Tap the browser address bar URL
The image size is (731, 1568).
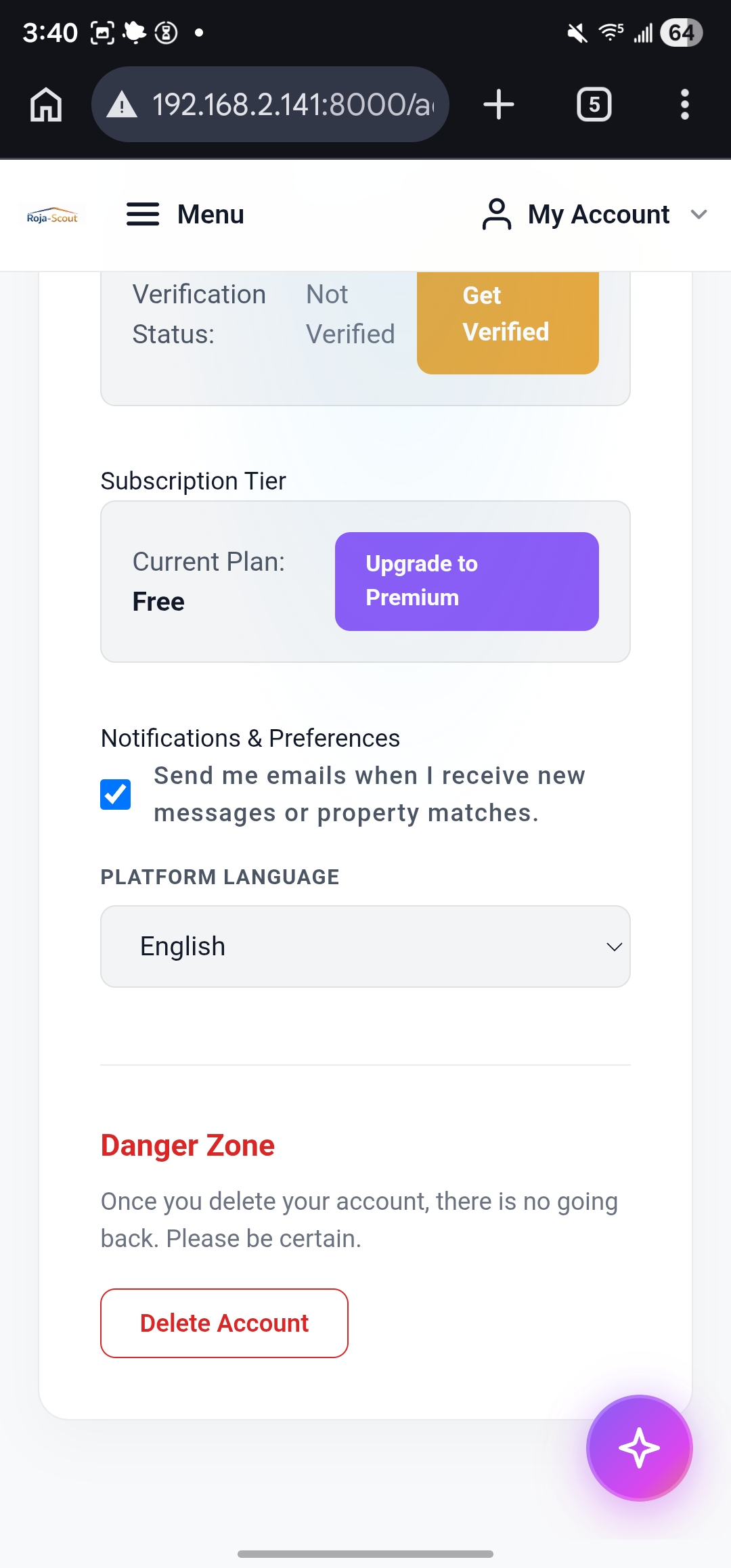pyautogui.click(x=292, y=105)
